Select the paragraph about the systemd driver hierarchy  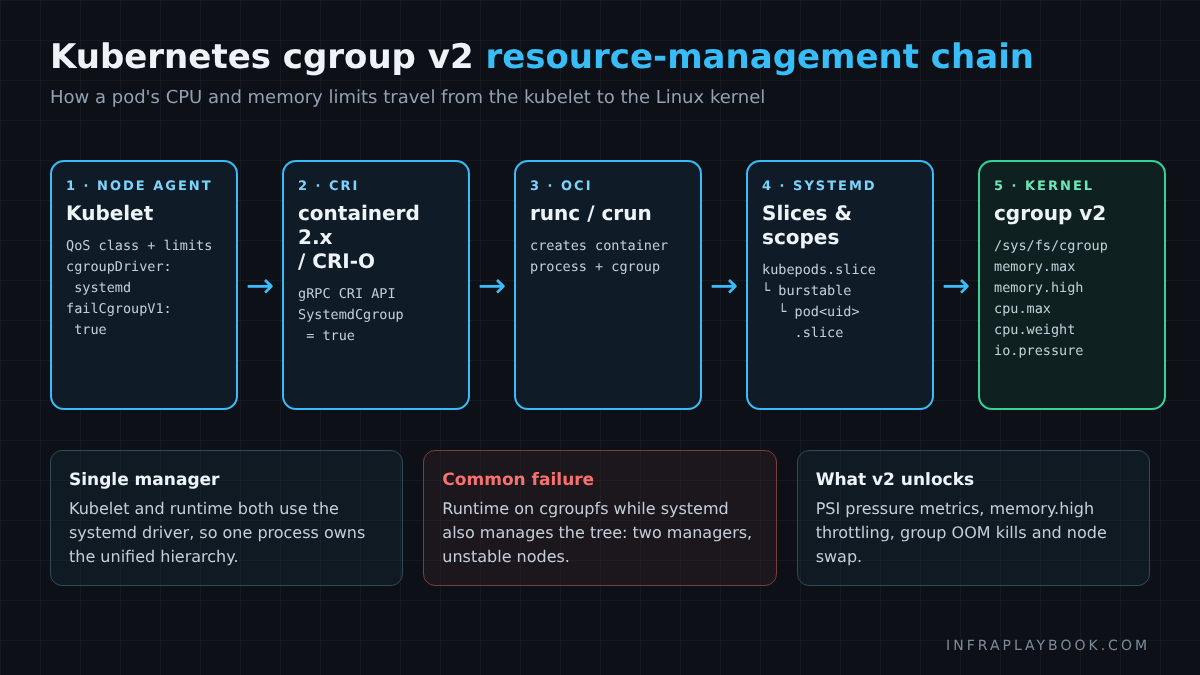coord(217,532)
